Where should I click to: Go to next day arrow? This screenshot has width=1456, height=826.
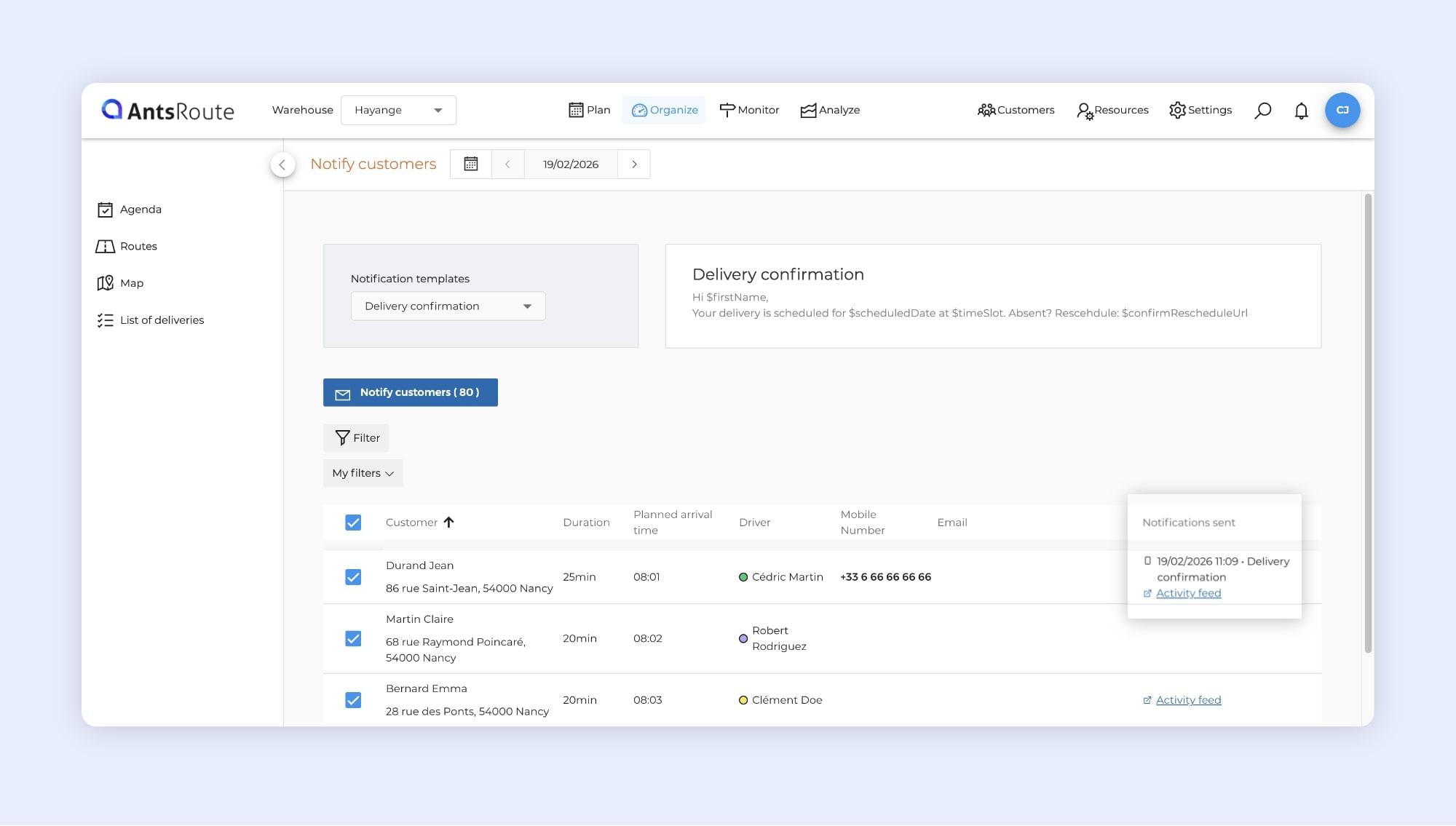[x=634, y=164]
